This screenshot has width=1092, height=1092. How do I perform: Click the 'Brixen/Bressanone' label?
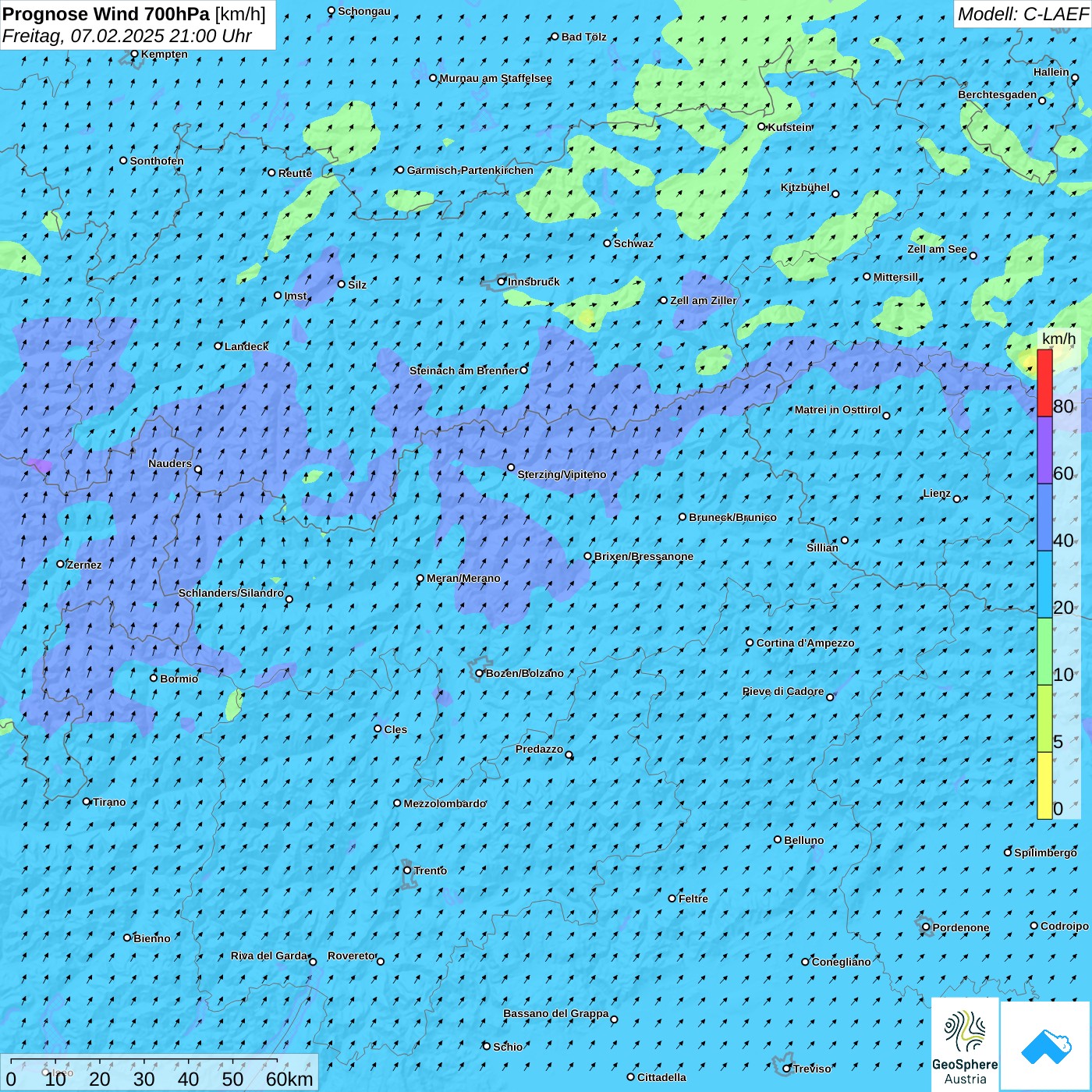(644, 556)
